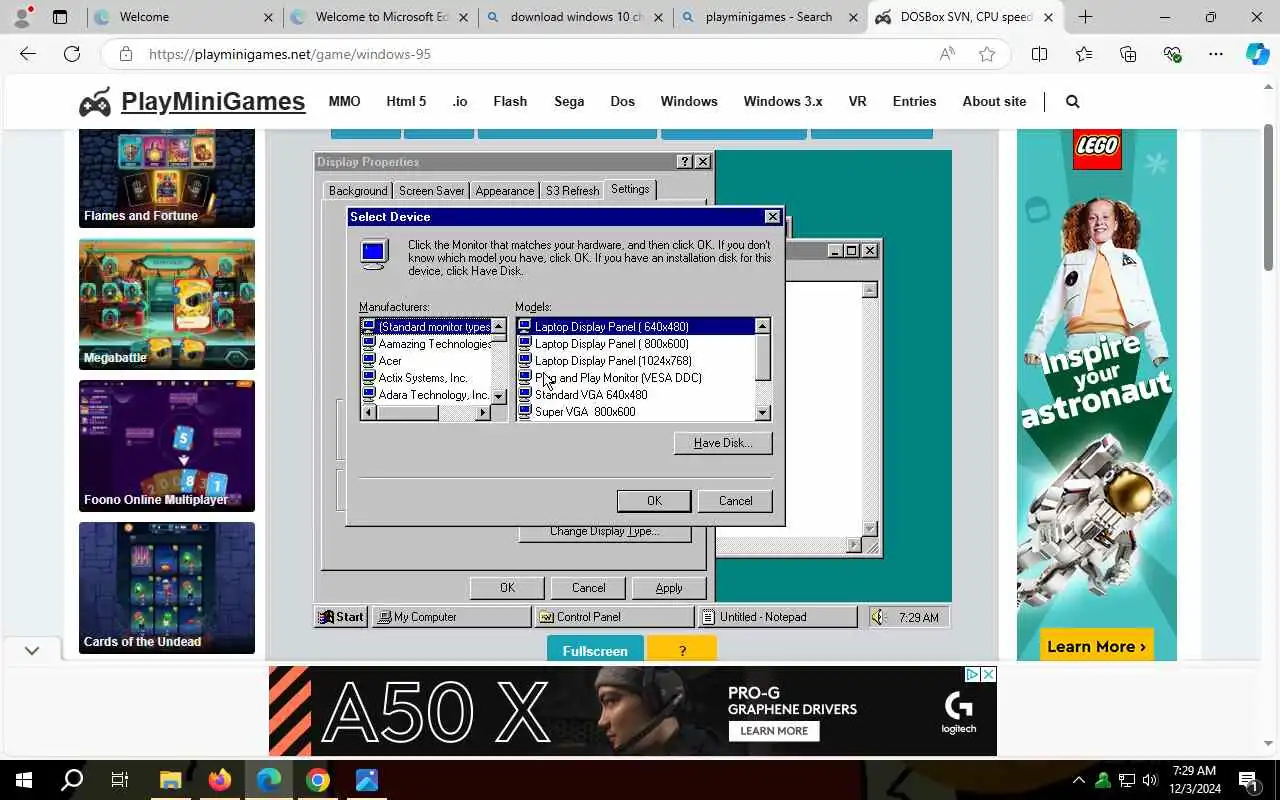Click Models list scroll down arrow
The width and height of the screenshot is (1280, 800).
pos(763,412)
